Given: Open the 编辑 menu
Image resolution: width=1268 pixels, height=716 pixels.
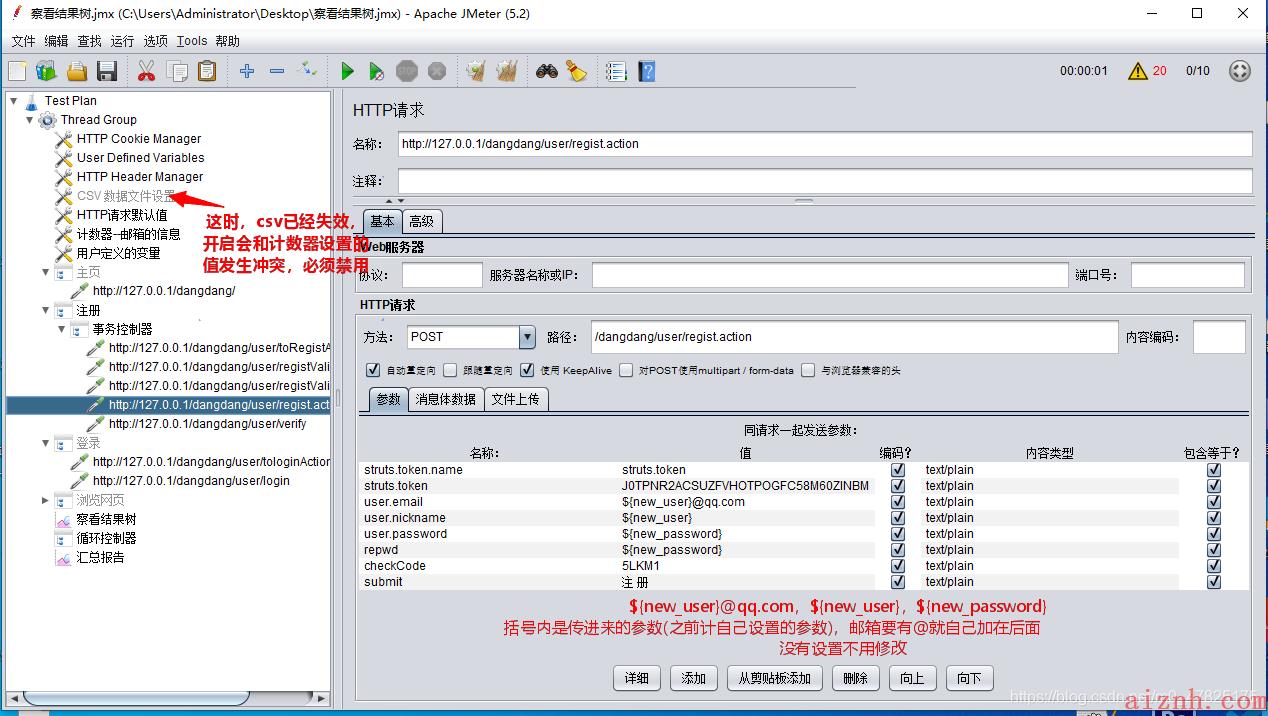Looking at the screenshot, I should 56,41.
